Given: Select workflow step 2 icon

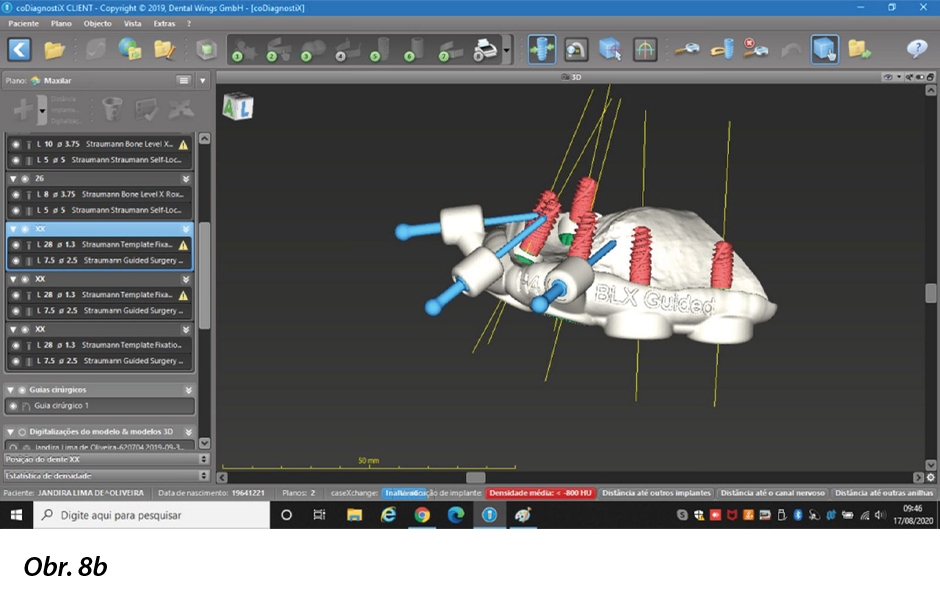Looking at the screenshot, I should 278,50.
